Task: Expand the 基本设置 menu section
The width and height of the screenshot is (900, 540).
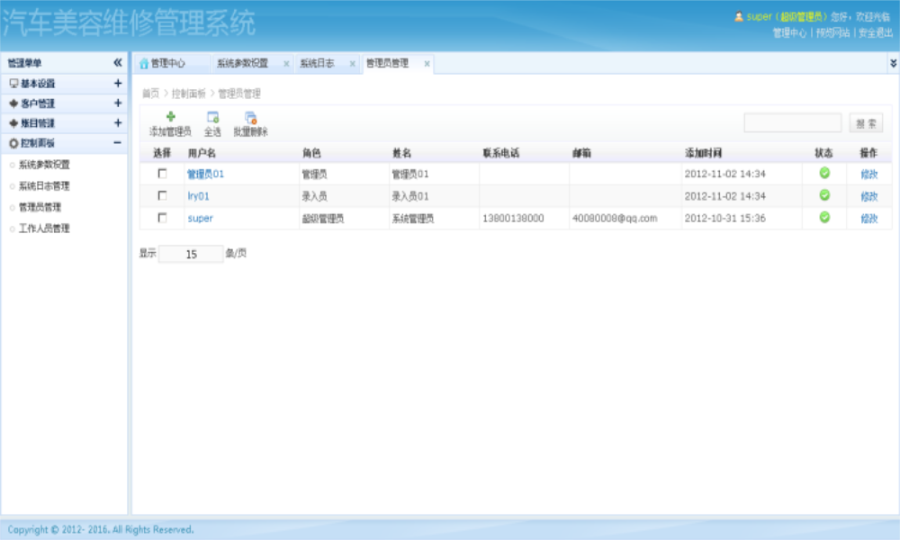Action: point(117,84)
